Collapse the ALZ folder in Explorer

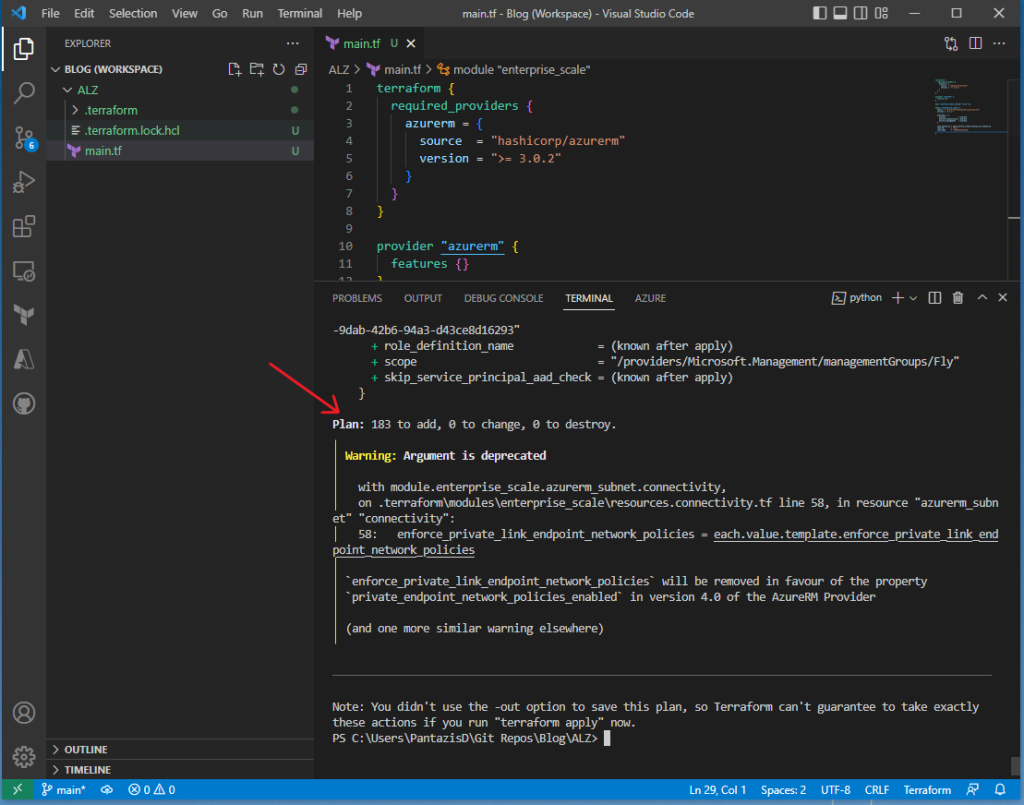click(x=87, y=90)
